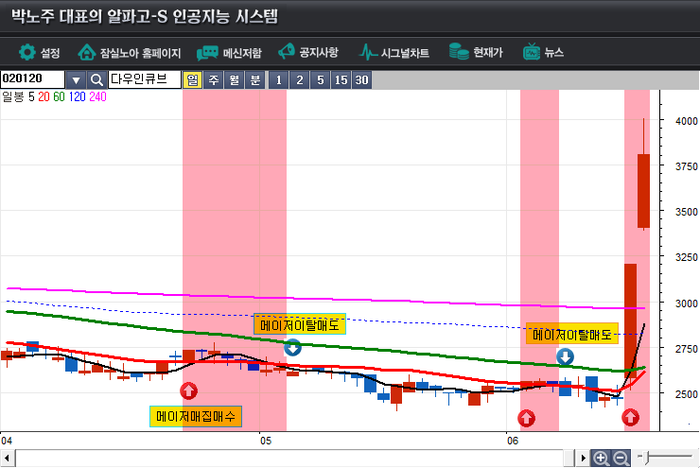Click the blue 120 moving average legend

[77, 97]
